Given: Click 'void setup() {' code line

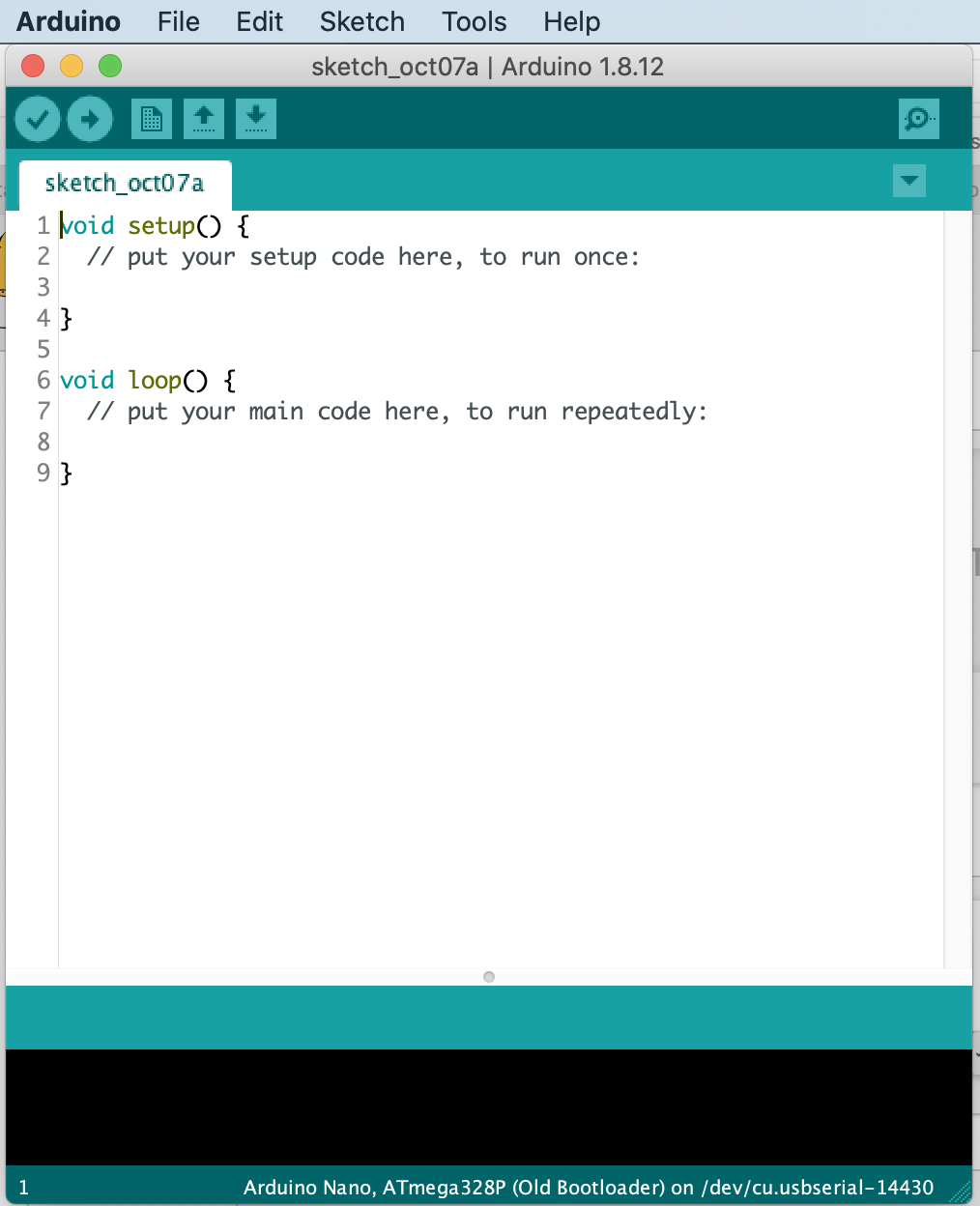Looking at the screenshot, I should (x=155, y=226).
